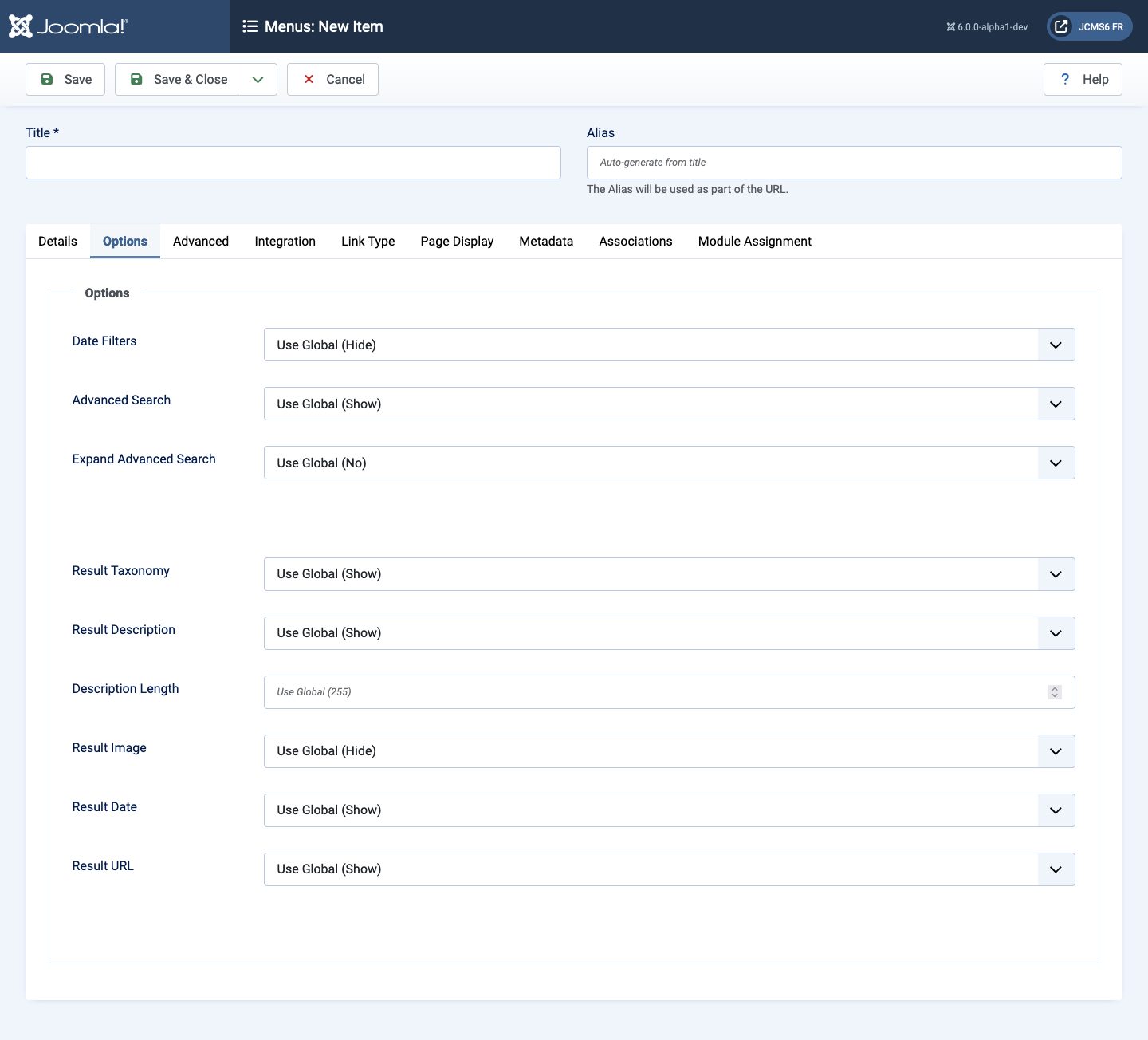Click the Advanced Search label
Screen dimensions: 1148x1040
(x=121, y=400)
